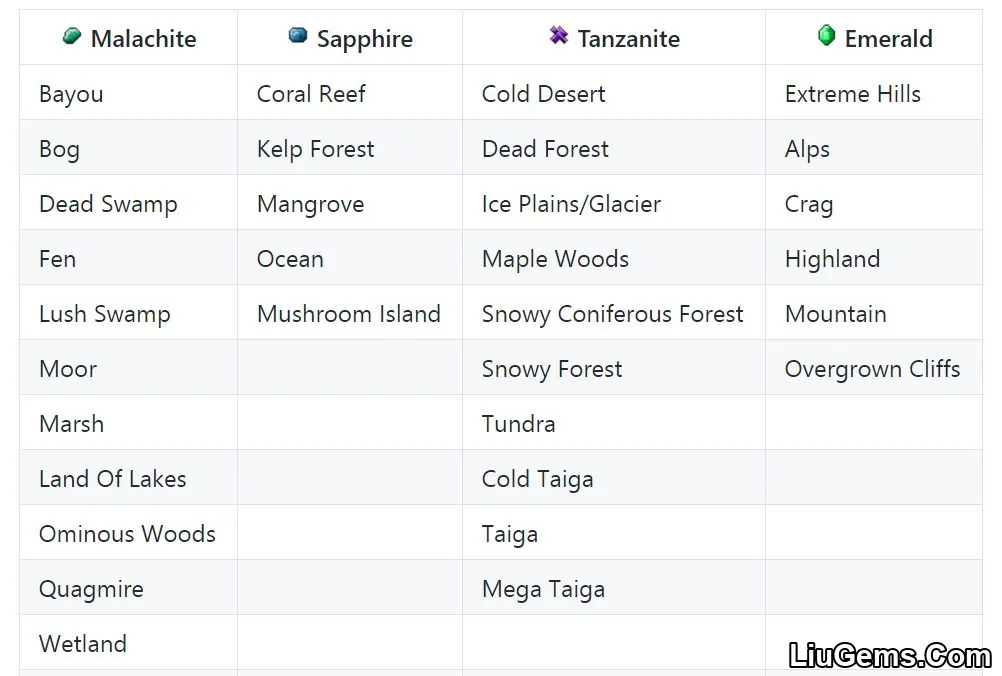Image resolution: width=1002 pixels, height=676 pixels.
Task: Select the Snowy Coniferous Forest cell
Action: (x=612, y=314)
